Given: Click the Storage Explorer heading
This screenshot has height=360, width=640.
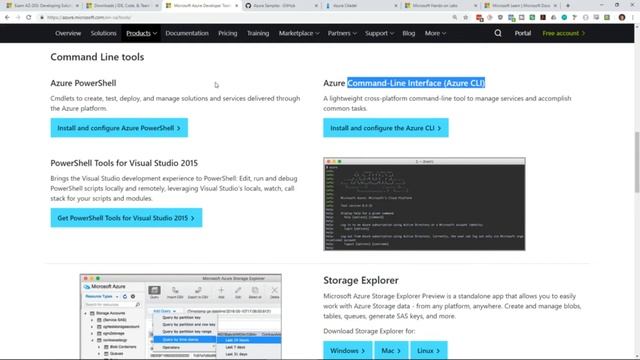Looking at the screenshot, I should [x=361, y=280].
